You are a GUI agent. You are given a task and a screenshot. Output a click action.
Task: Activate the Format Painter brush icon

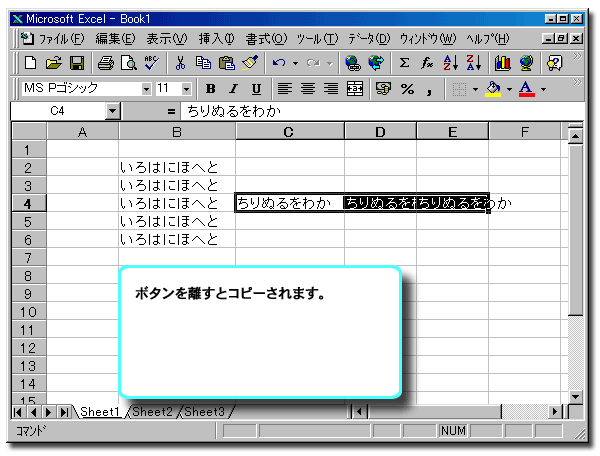(x=250, y=63)
